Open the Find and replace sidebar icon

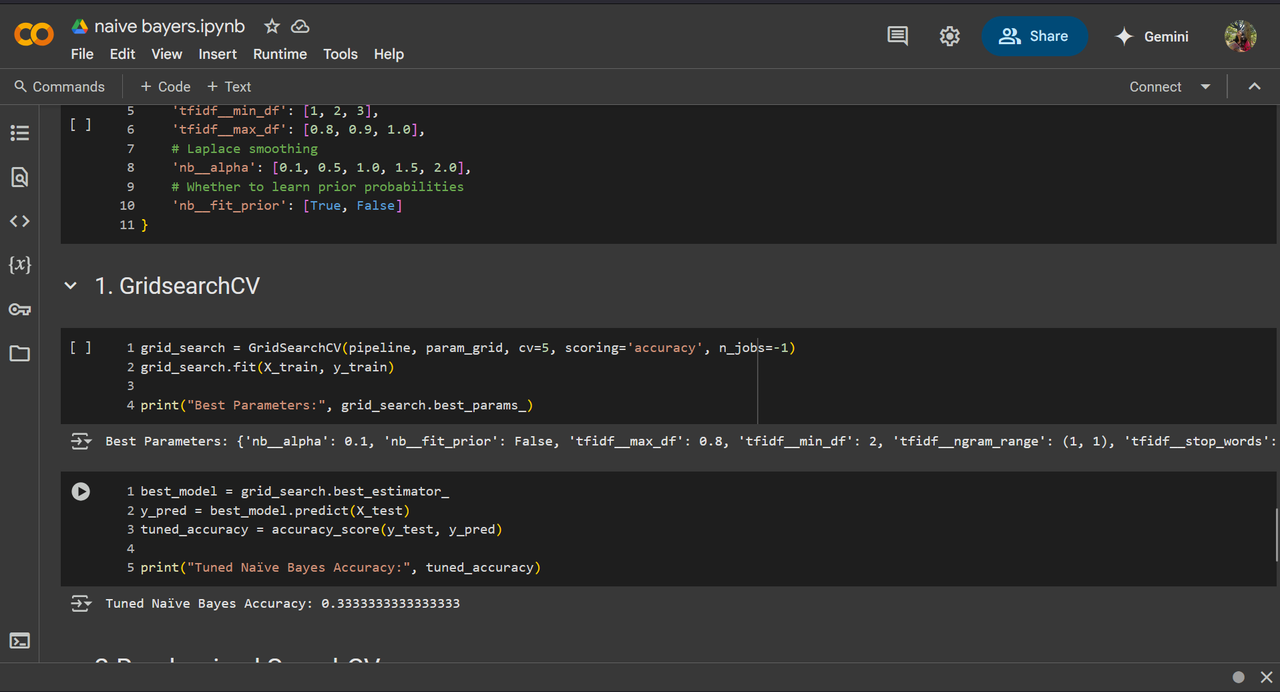[19, 177]
